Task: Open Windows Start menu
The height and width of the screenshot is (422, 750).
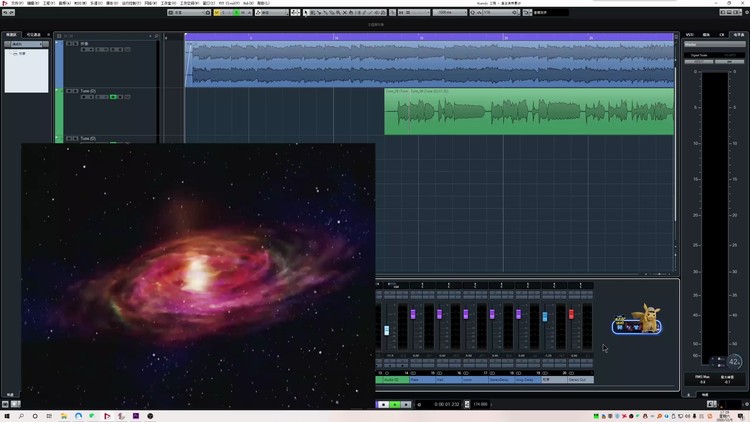Action: [x=7, y=415]
